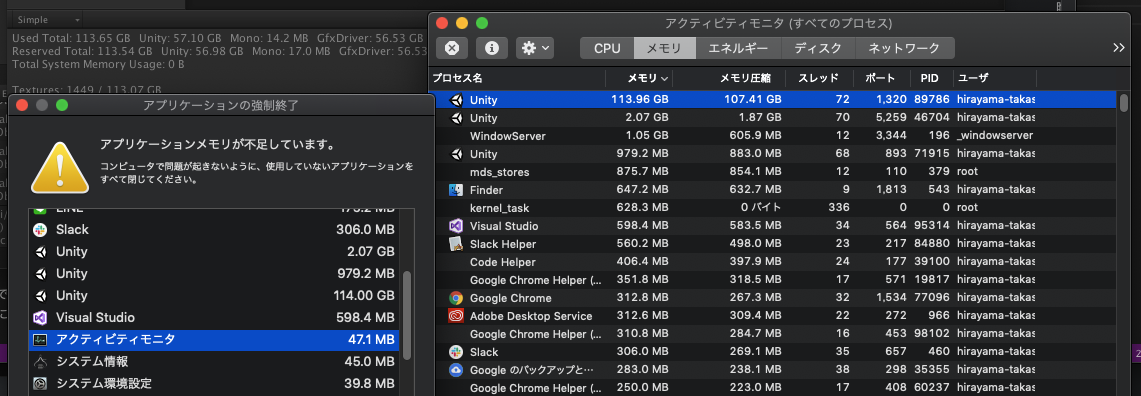Select the Google のバックアップ process icon
1141x396 pixels.
456,370
